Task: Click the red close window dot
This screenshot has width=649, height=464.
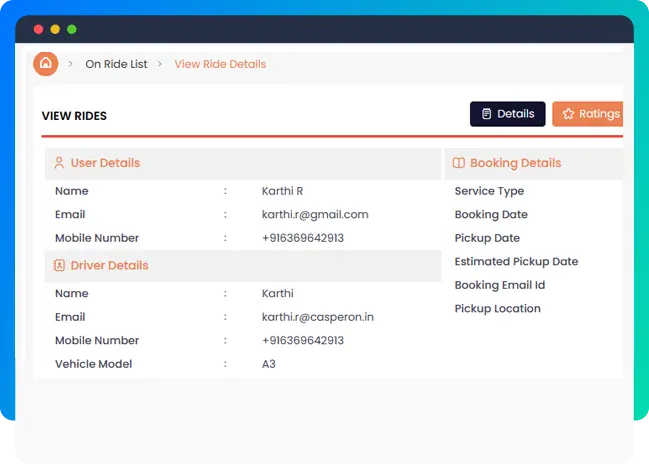Action: [x=39, y=29]
